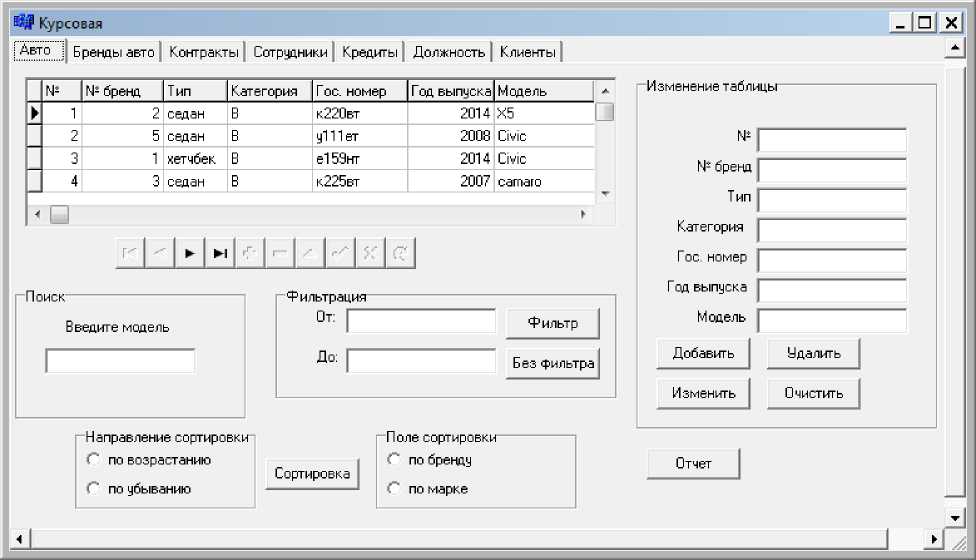Focus the Модель edit field
Viewport: 976px width, 560px height.
pyautogui.click(x=832, y=320)
